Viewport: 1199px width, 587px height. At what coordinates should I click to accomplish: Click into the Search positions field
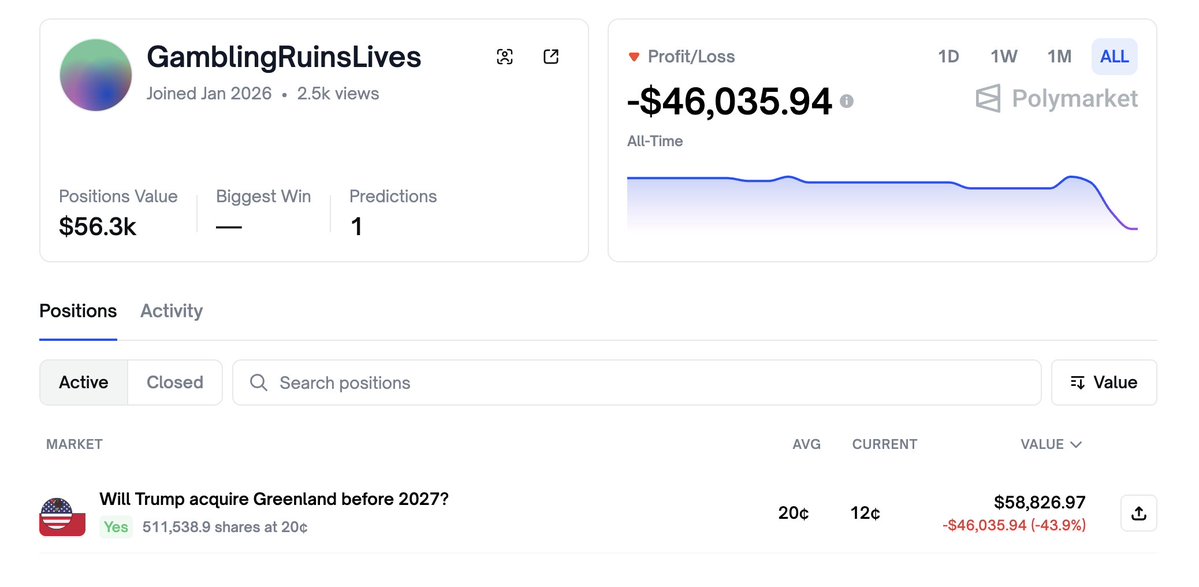click(x=636, y=382)
